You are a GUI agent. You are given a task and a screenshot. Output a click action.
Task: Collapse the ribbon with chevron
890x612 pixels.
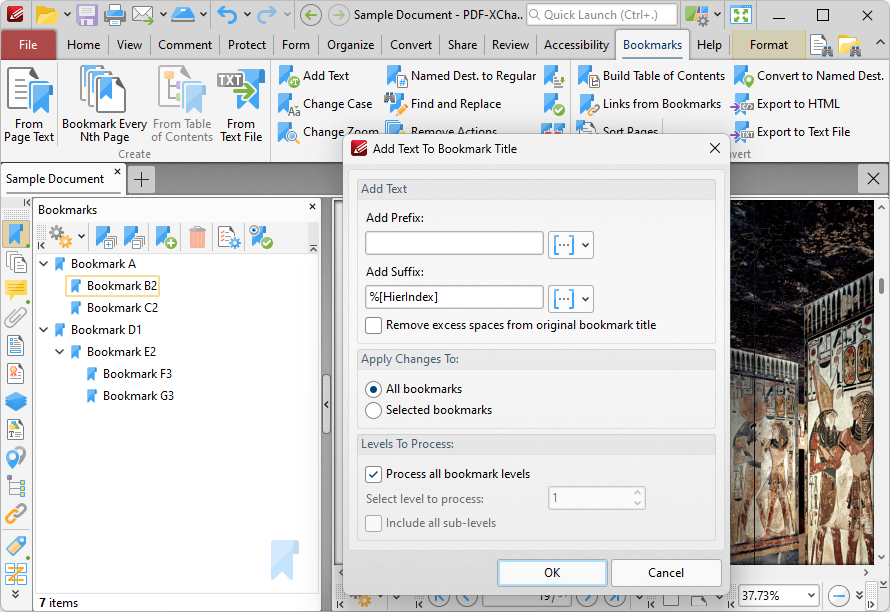[x=879, y=43]
